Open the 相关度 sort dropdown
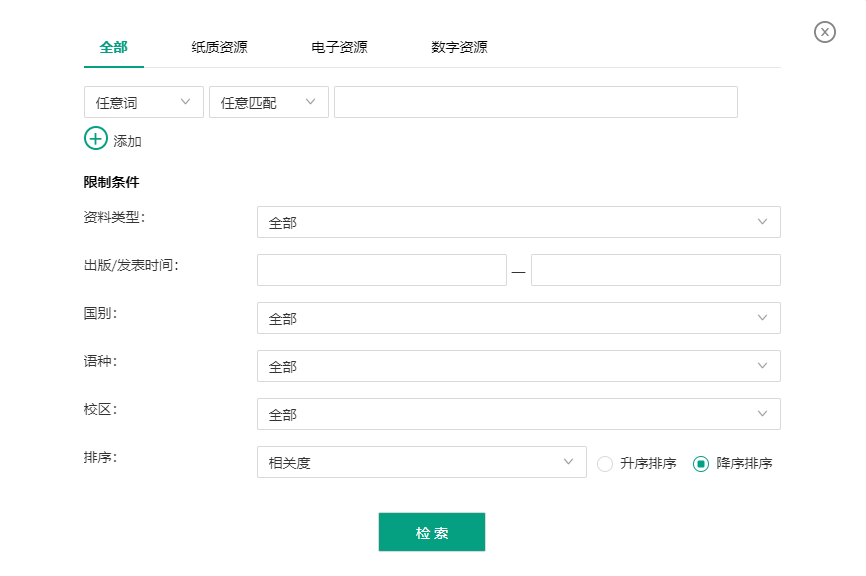 (421, 462)
